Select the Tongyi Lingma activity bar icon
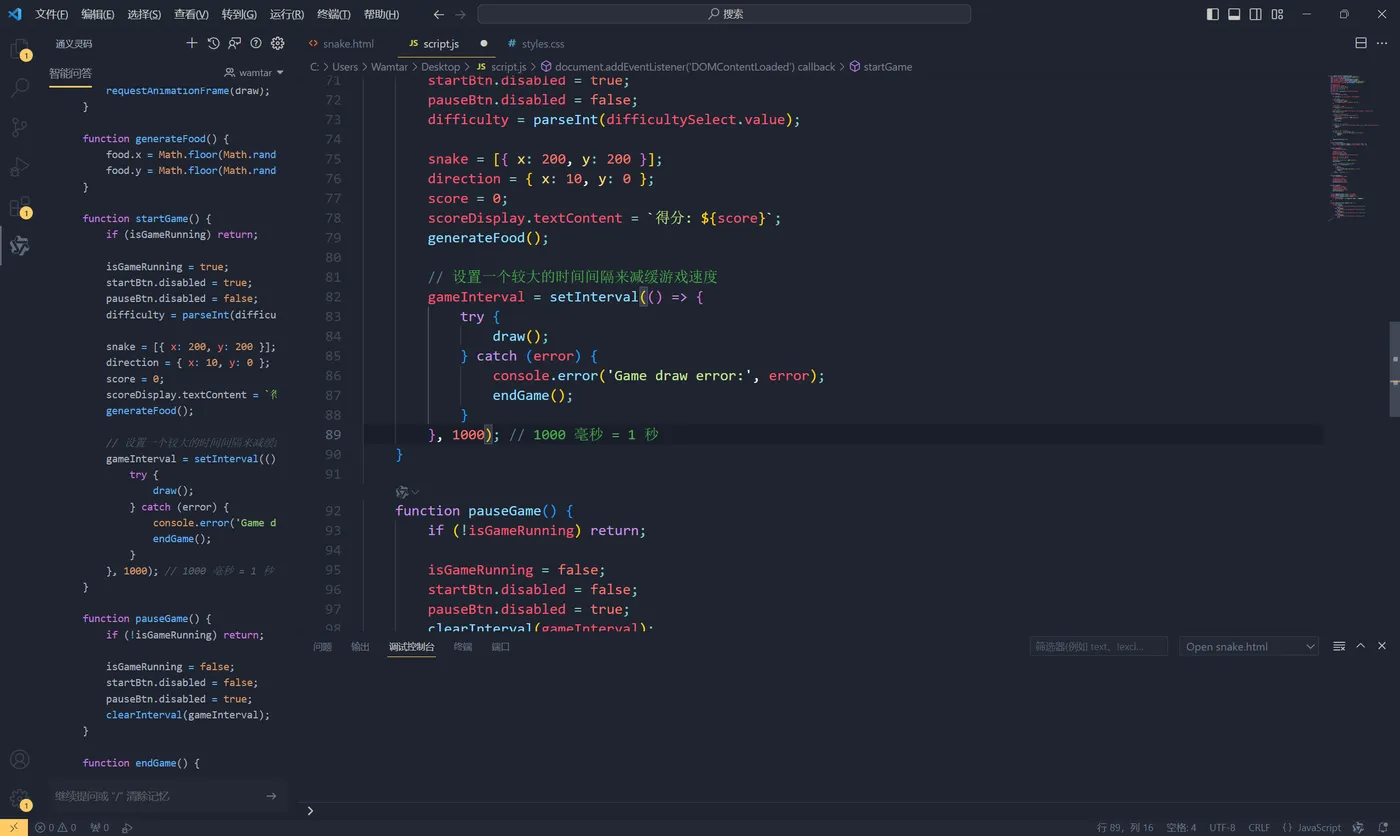The width and height of the screenshot is (1400, 836). pos(19,245)
